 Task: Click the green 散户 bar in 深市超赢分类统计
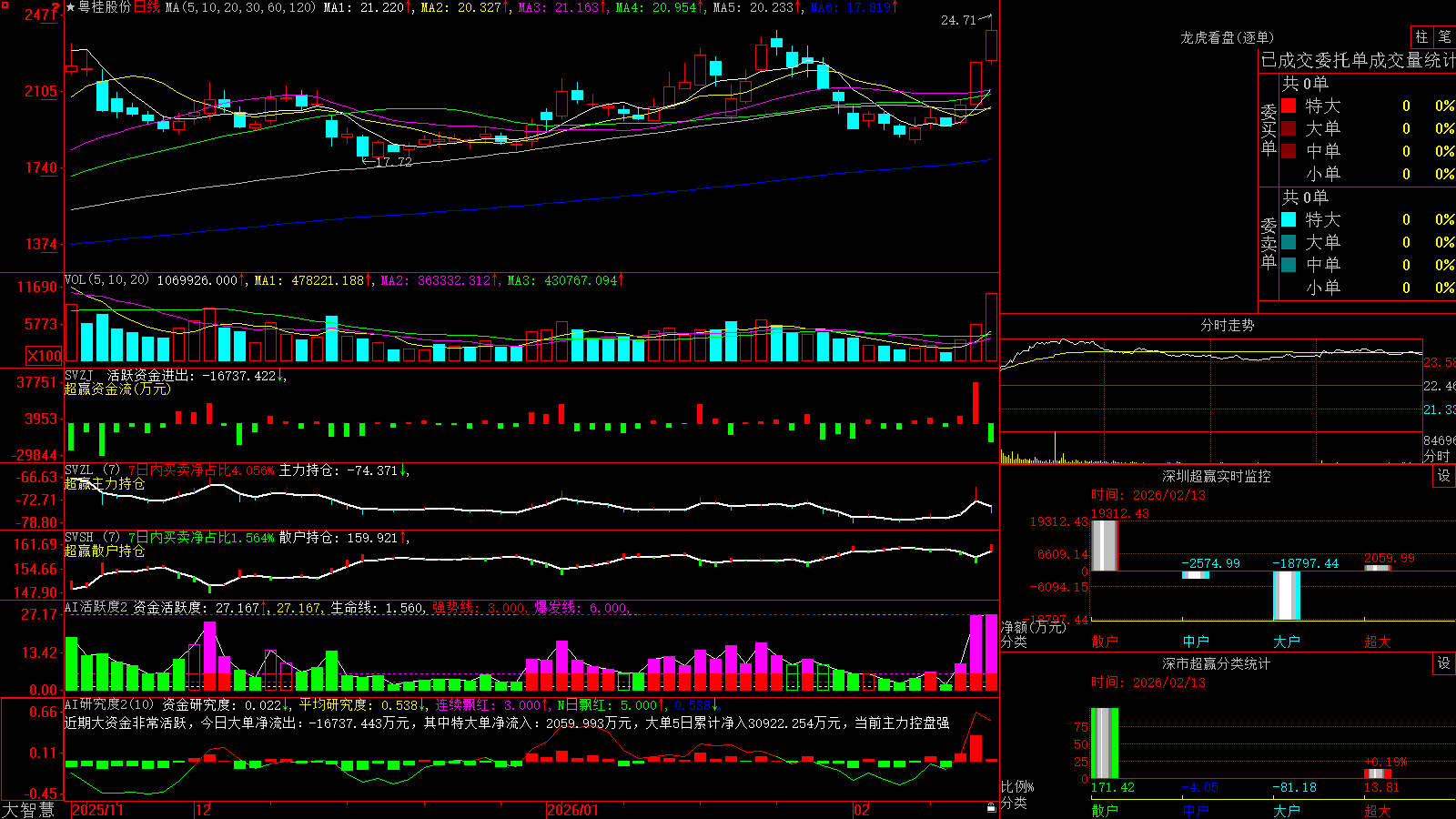click(1104, 743)
